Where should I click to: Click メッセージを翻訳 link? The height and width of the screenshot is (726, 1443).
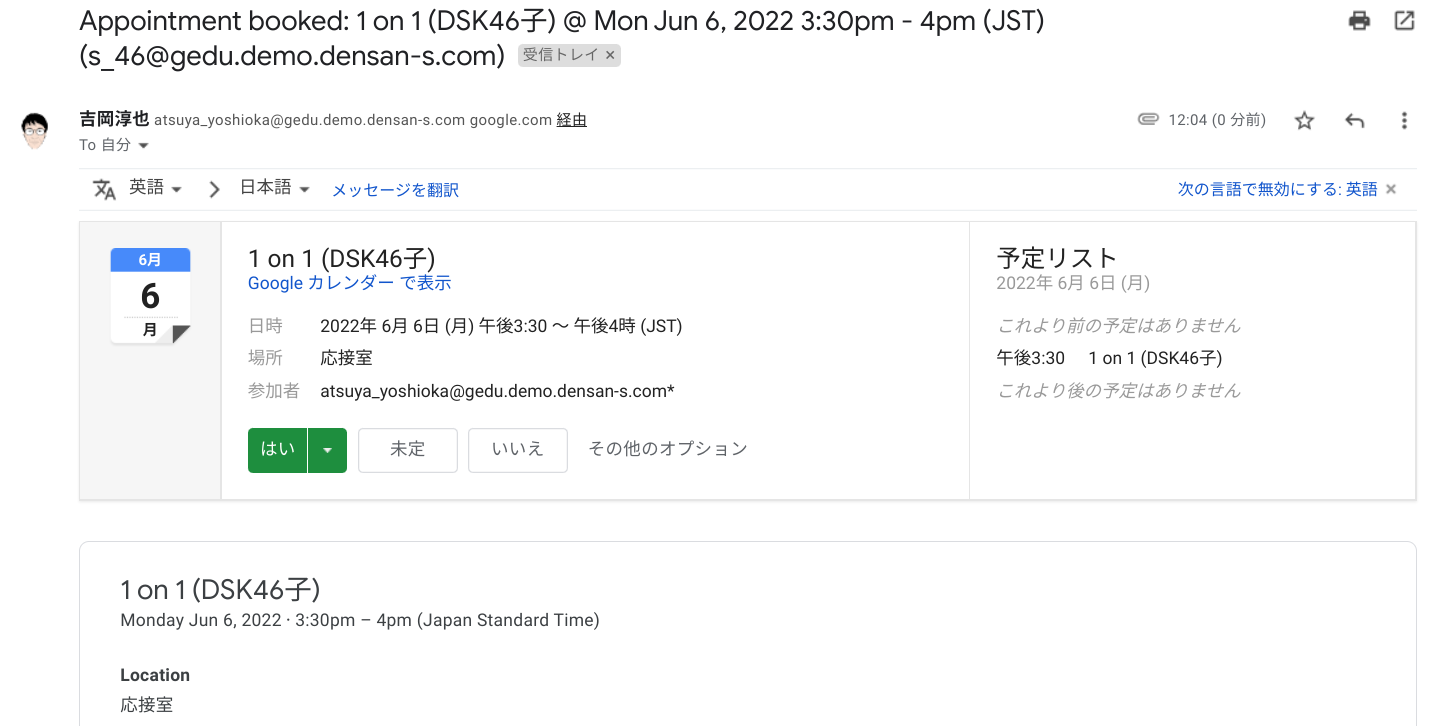[x=395, y=190]
